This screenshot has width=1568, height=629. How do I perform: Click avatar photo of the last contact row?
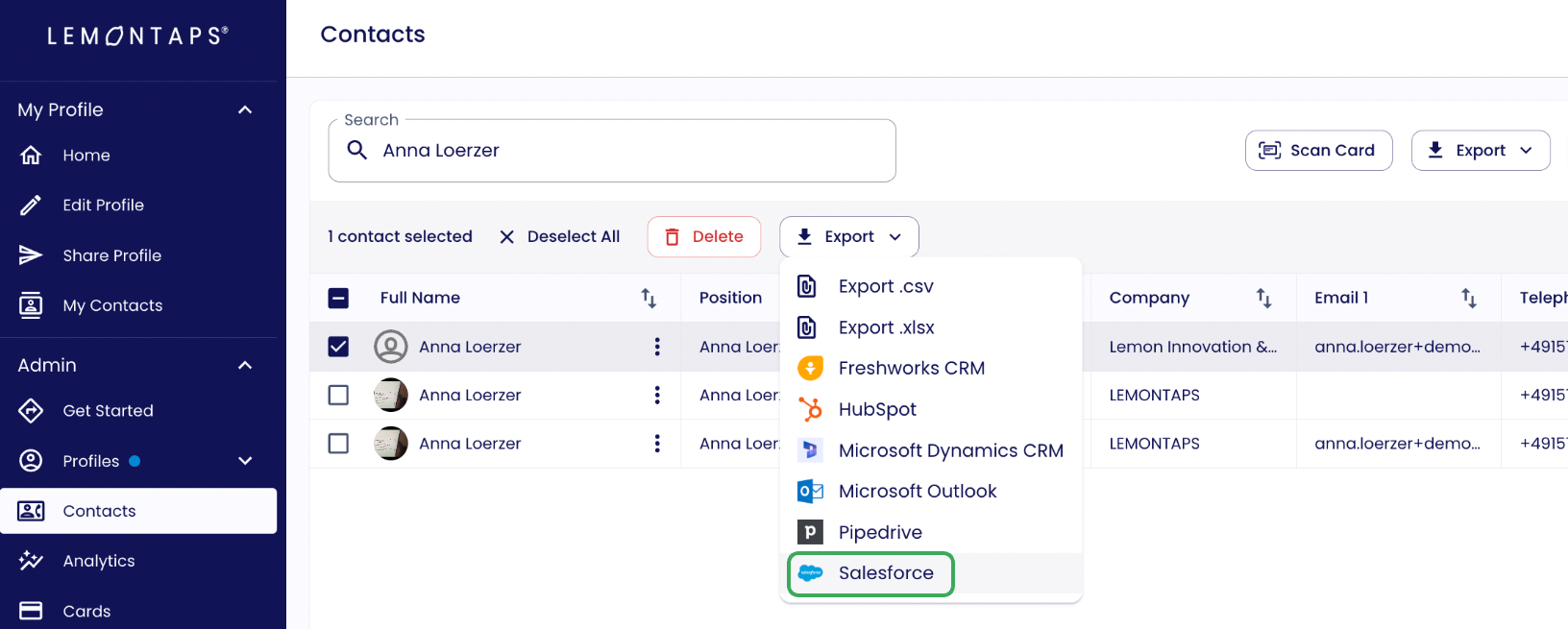pos(391,443)
